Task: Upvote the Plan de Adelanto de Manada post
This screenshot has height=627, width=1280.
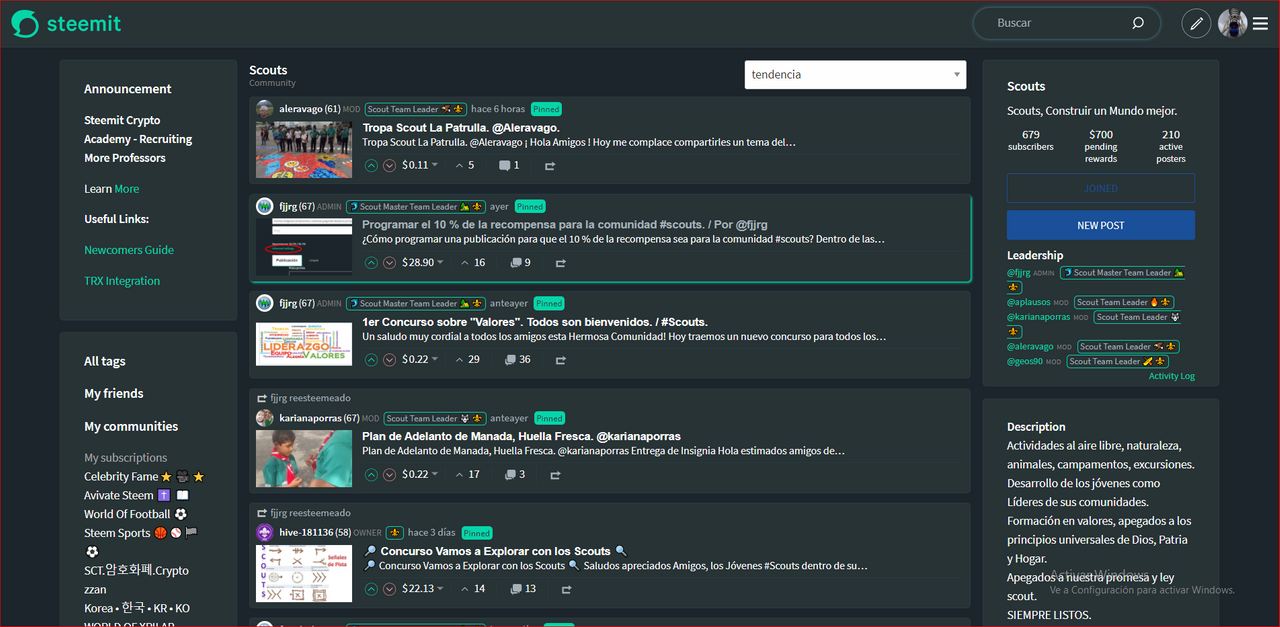Action: 371,475
